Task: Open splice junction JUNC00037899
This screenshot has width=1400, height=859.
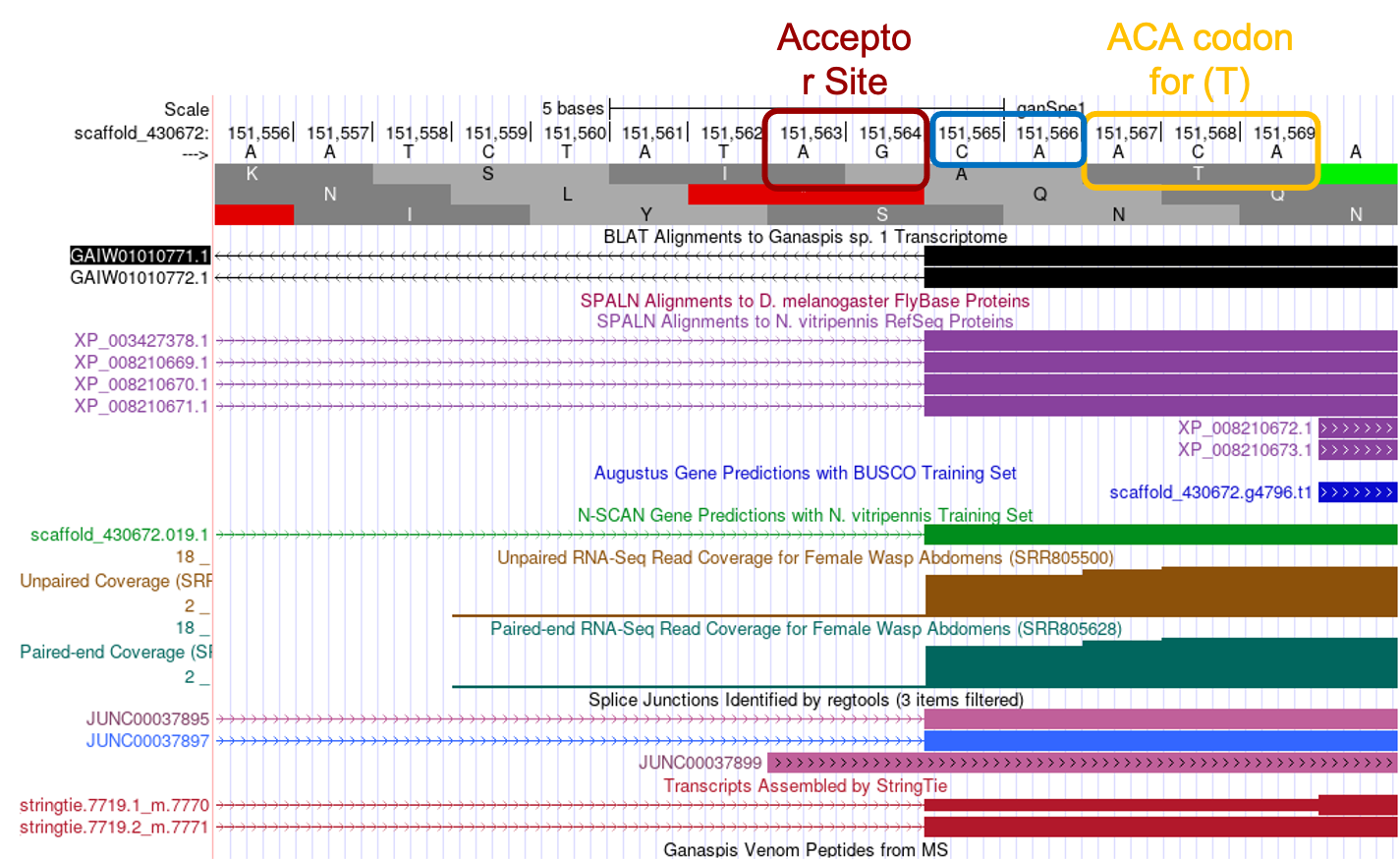Action: click(x=700, y=763)
